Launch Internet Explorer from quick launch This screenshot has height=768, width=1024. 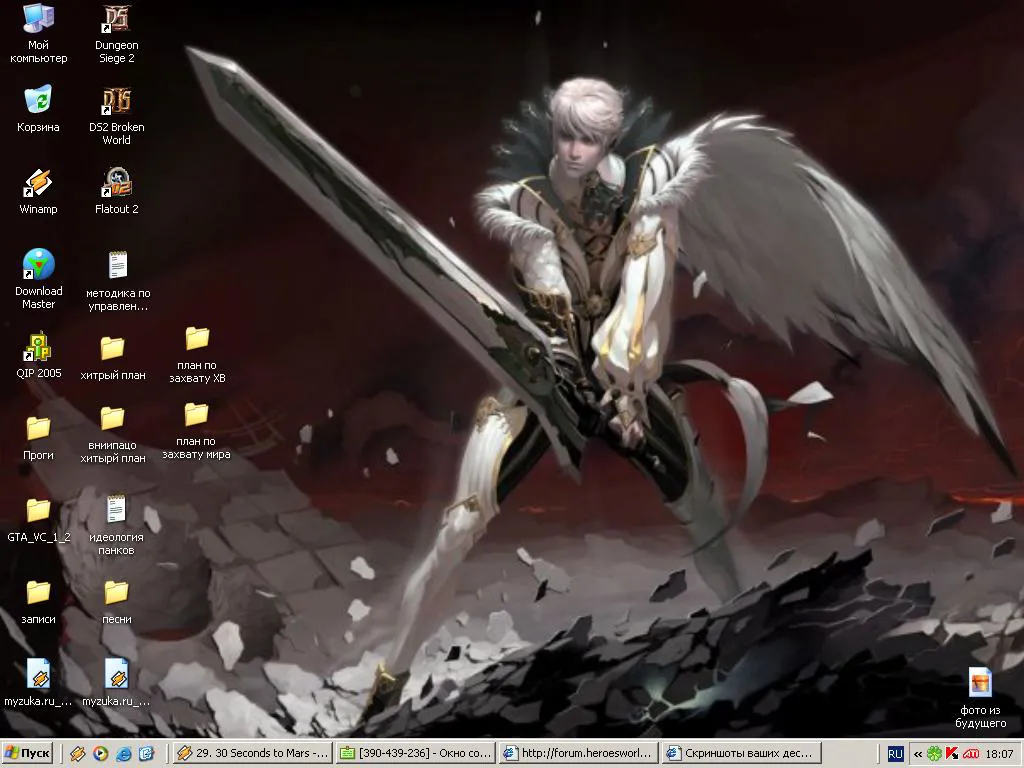click(123, 754)
